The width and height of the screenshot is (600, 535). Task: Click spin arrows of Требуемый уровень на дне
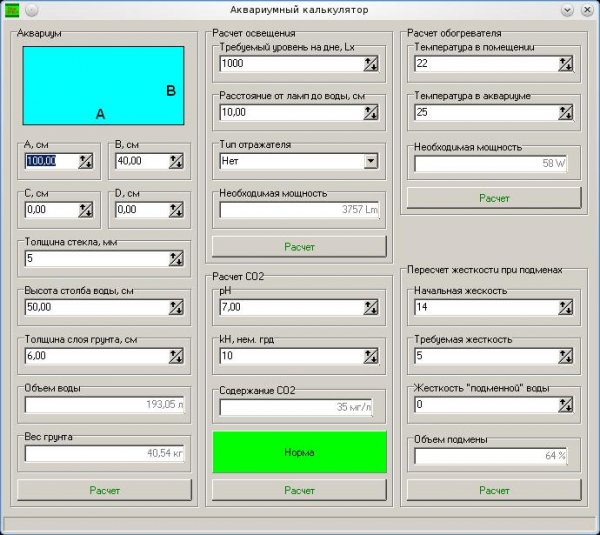pyautogui.click(x=371, y=64)
